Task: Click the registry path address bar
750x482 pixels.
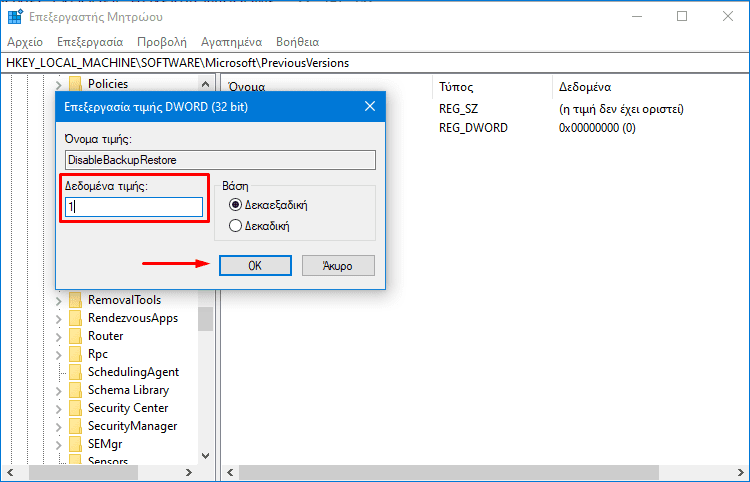Action: 375,63
